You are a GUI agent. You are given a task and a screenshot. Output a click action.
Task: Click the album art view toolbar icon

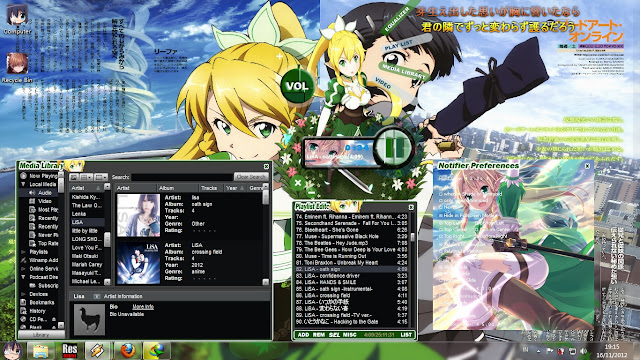tap(74, 177)
